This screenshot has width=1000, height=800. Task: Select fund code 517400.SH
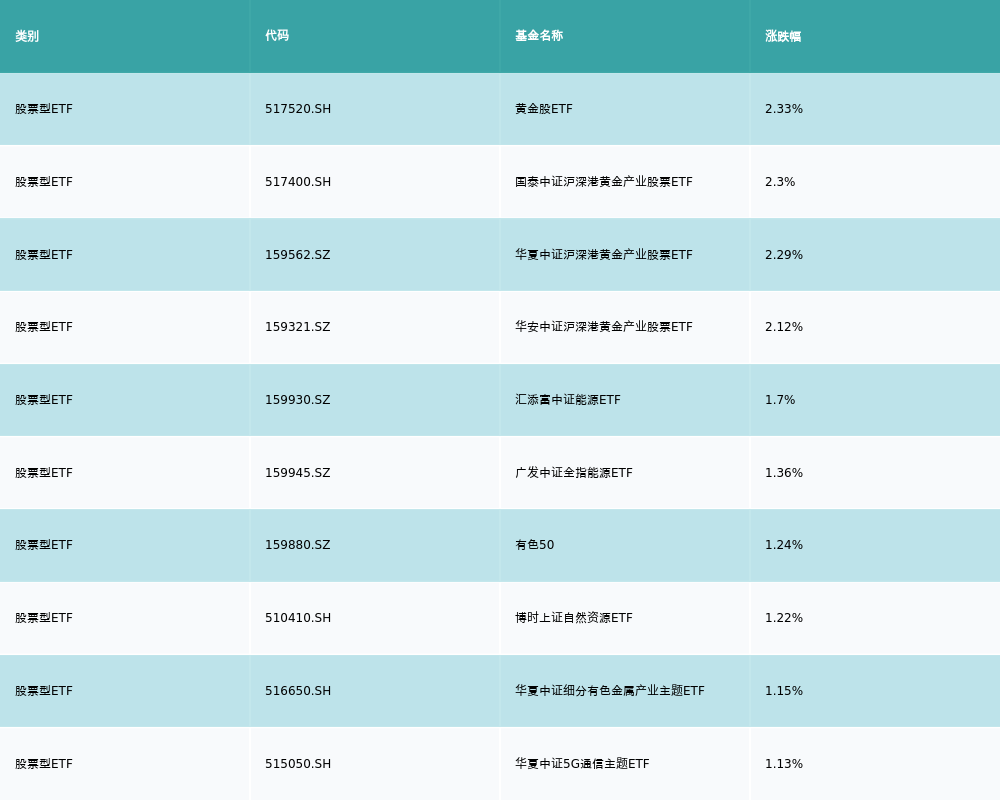click(298, 182)
